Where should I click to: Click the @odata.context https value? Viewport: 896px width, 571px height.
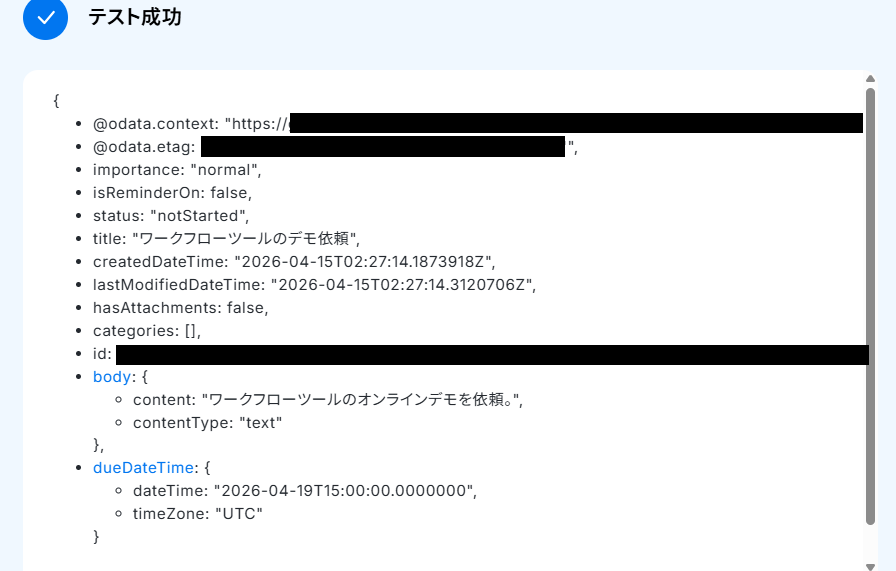[257, 125]
